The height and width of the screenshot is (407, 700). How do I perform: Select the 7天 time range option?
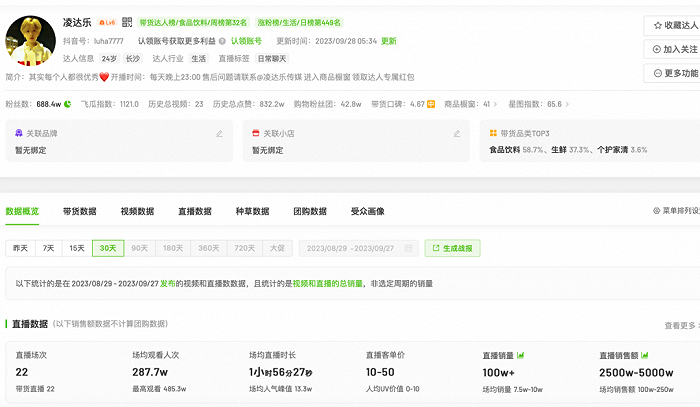coord(48,248)
